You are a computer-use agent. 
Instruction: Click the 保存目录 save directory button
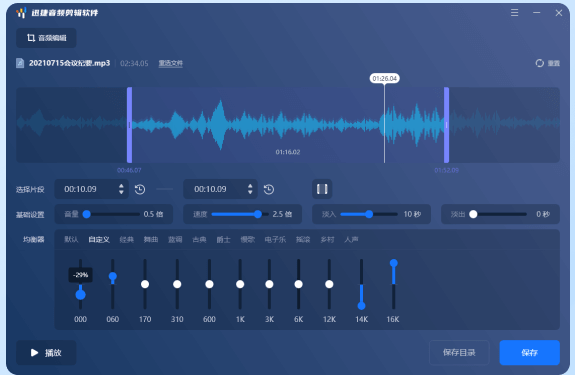coord(459,353)
